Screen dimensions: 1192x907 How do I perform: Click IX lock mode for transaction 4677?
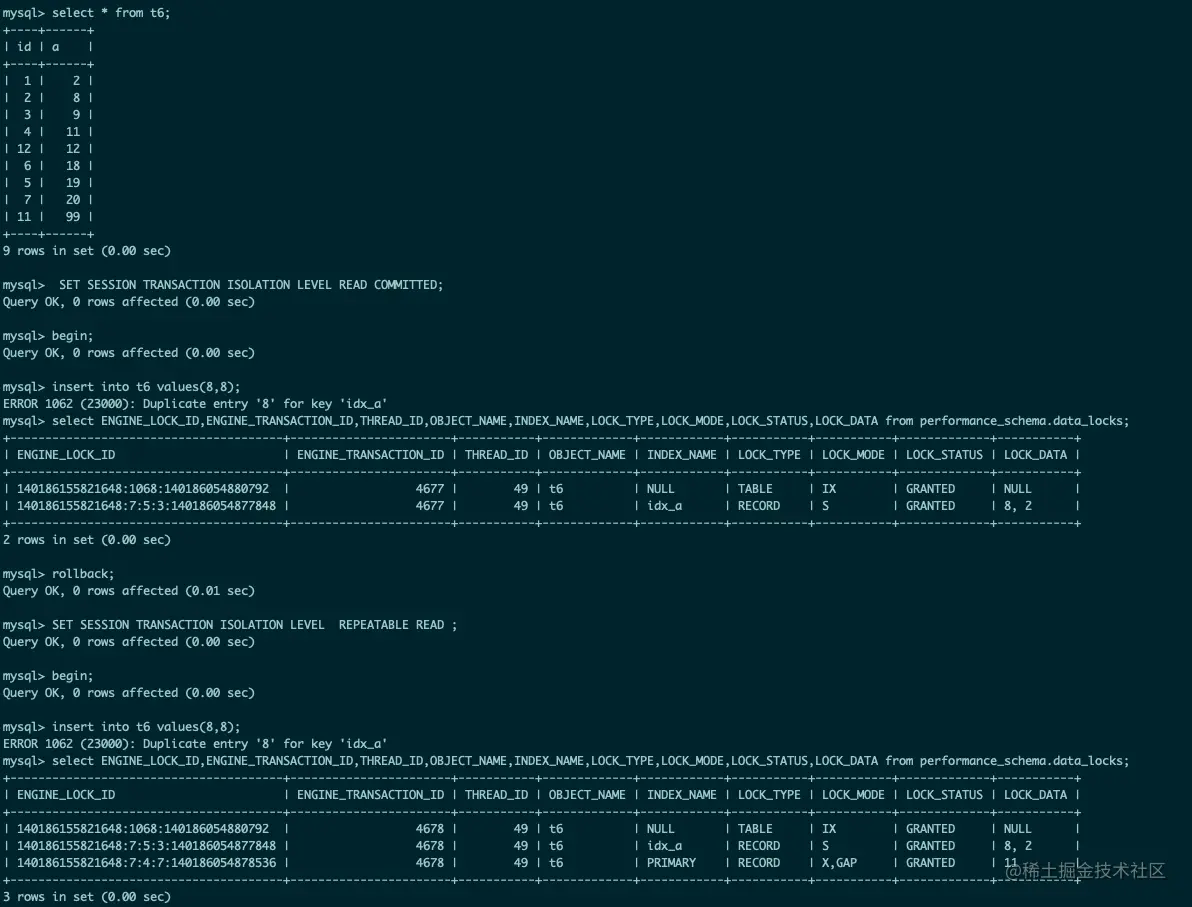click(829, 489)
